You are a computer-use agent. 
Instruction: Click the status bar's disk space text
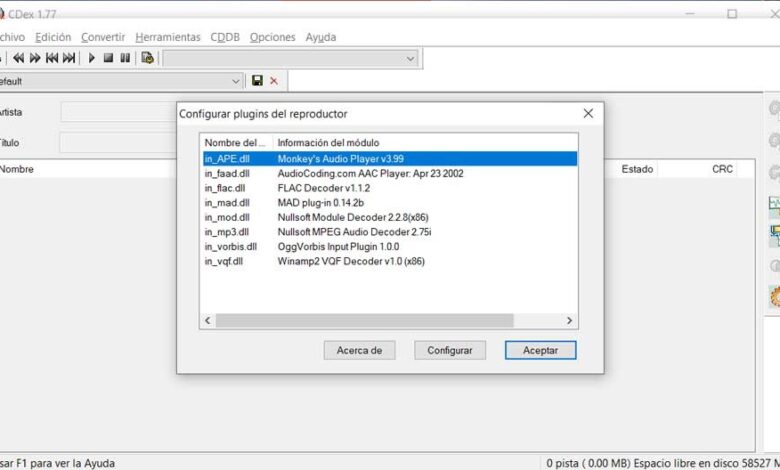point(663,463)
